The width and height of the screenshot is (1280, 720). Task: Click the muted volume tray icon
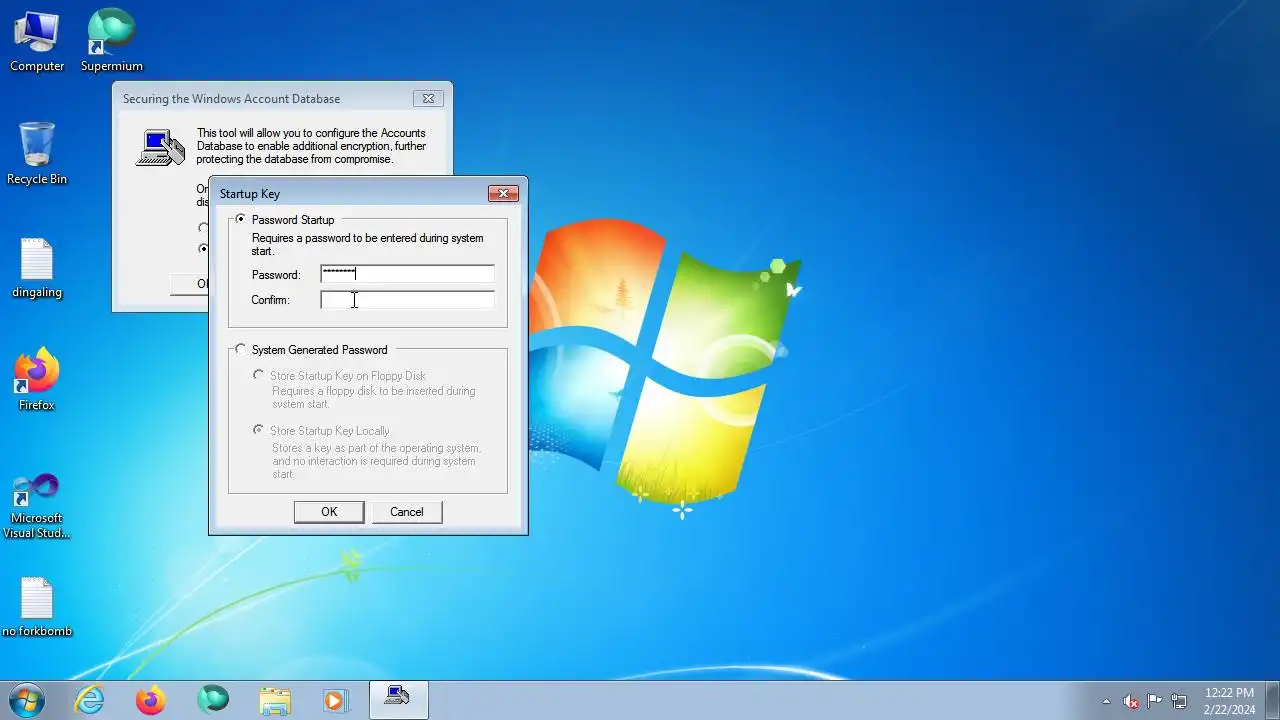pos(1131,701)
